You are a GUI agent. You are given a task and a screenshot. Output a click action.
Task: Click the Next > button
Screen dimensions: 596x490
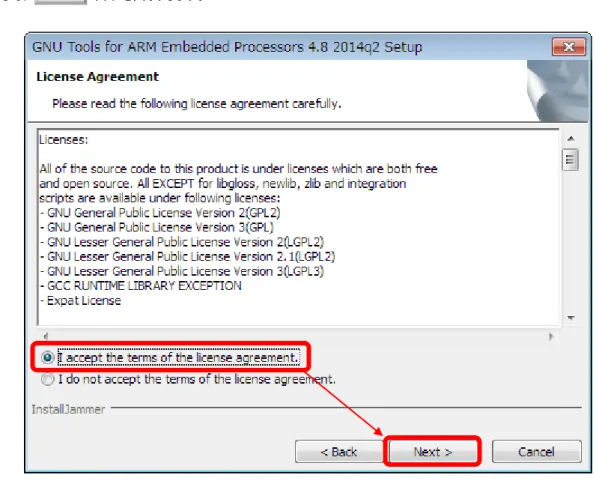[x=433, y=452]
